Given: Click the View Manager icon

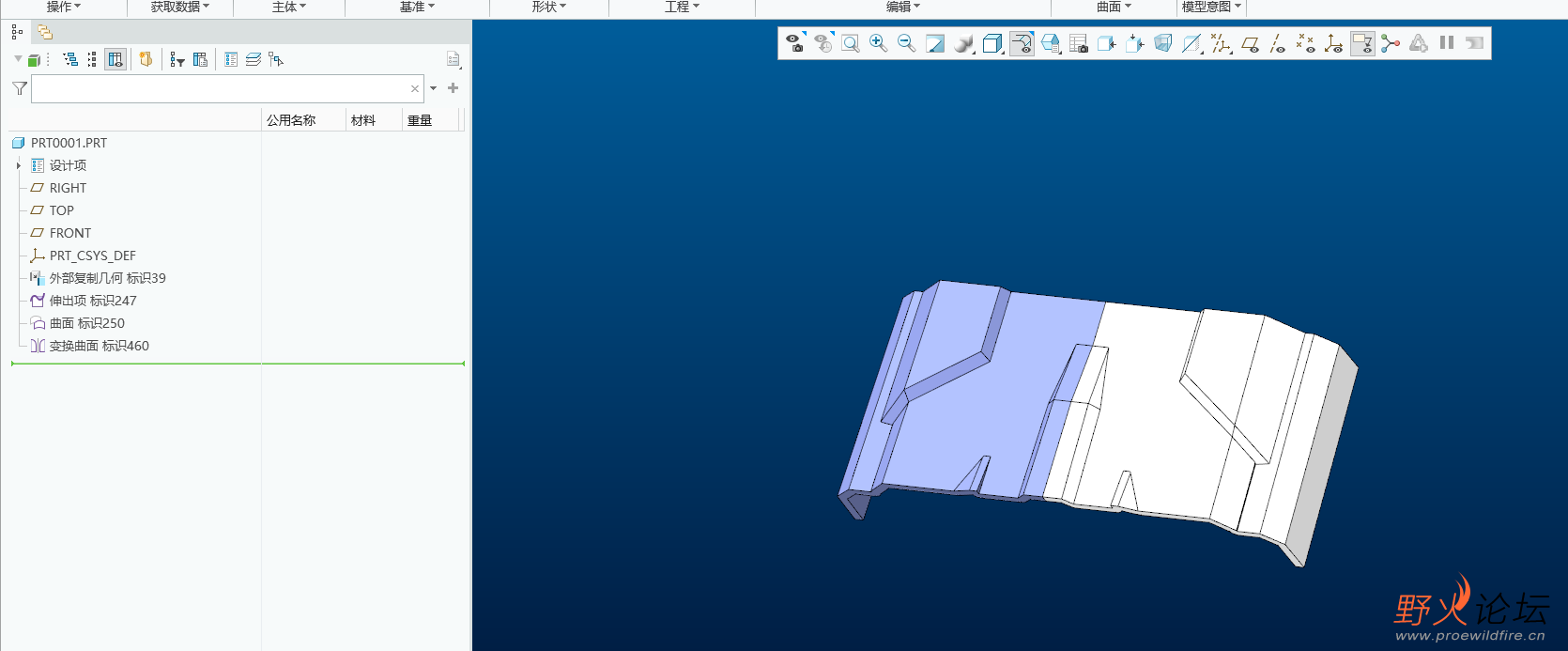Looking at the screenshot, I should click(1079, 43).
